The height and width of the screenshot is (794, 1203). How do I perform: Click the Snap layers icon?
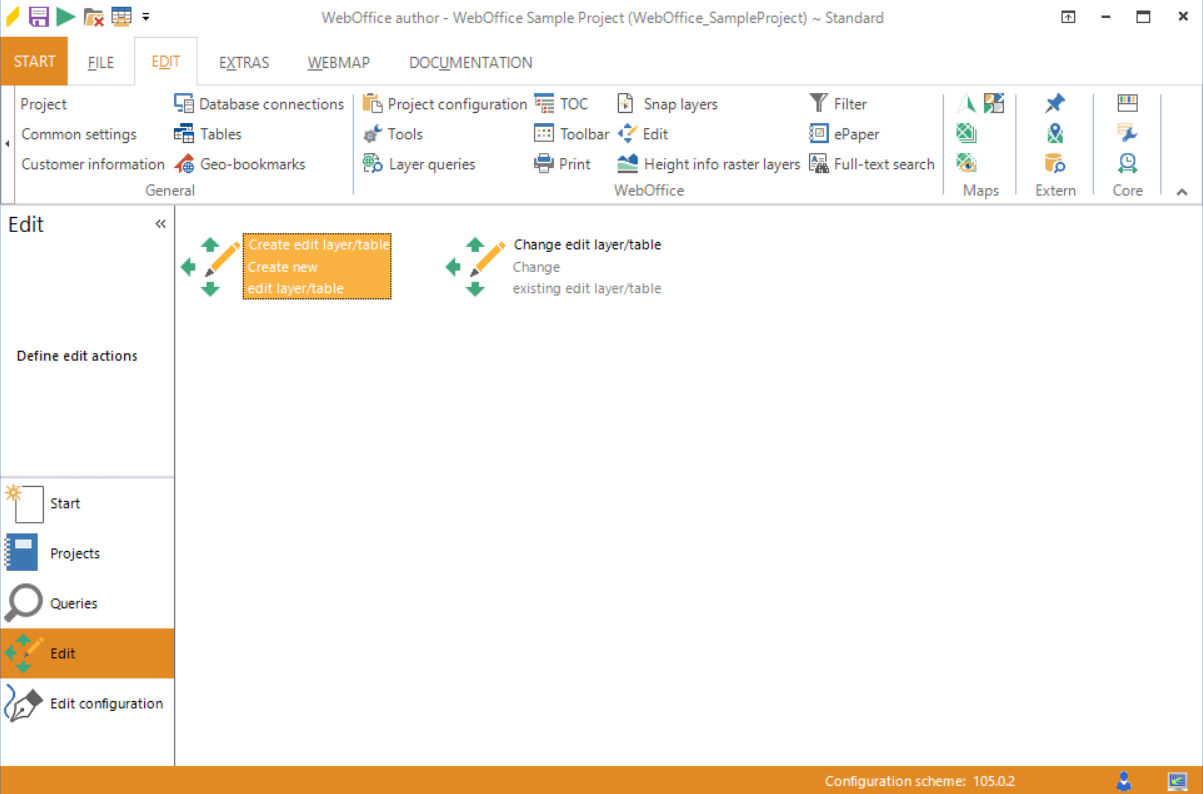pos(625,103)
